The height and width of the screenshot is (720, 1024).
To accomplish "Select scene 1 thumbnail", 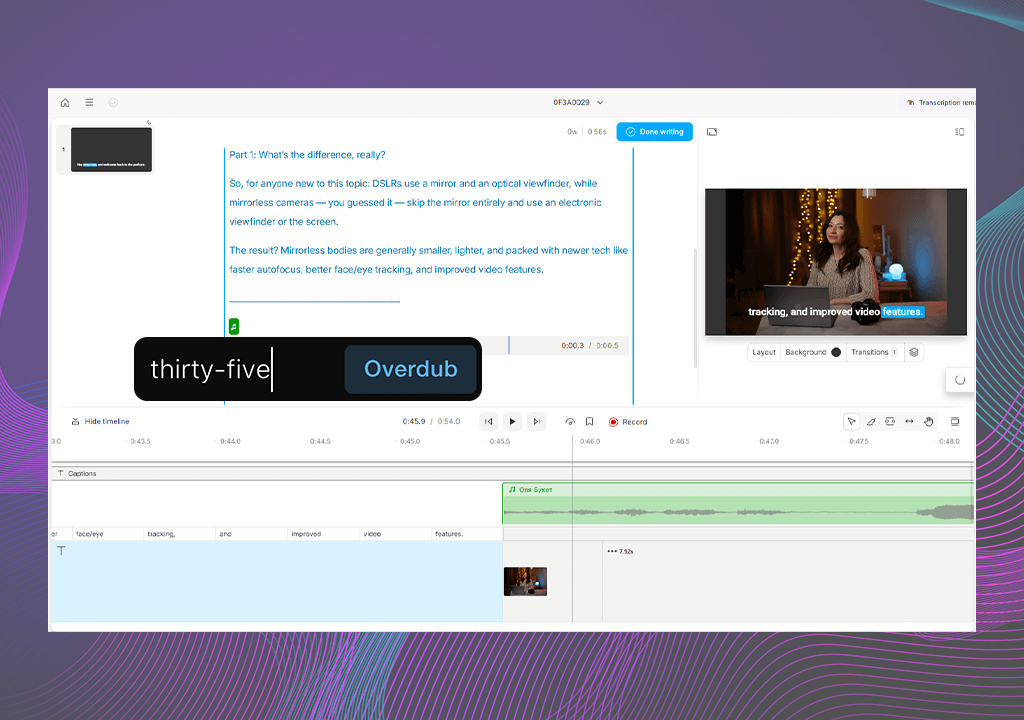I will pyautogui.click(x=112, y=150).
